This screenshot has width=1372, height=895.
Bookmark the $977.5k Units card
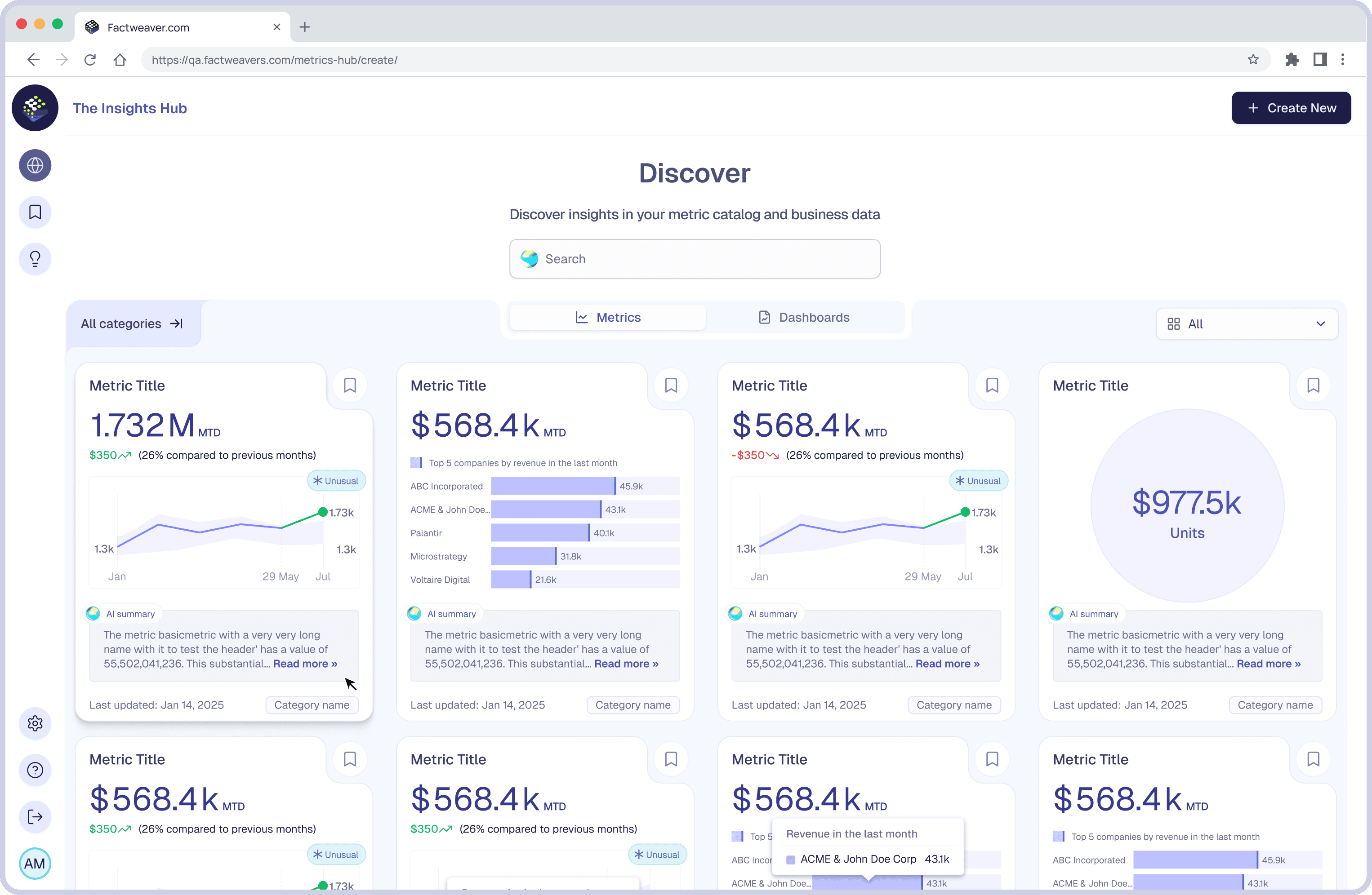pos(1313,385)
